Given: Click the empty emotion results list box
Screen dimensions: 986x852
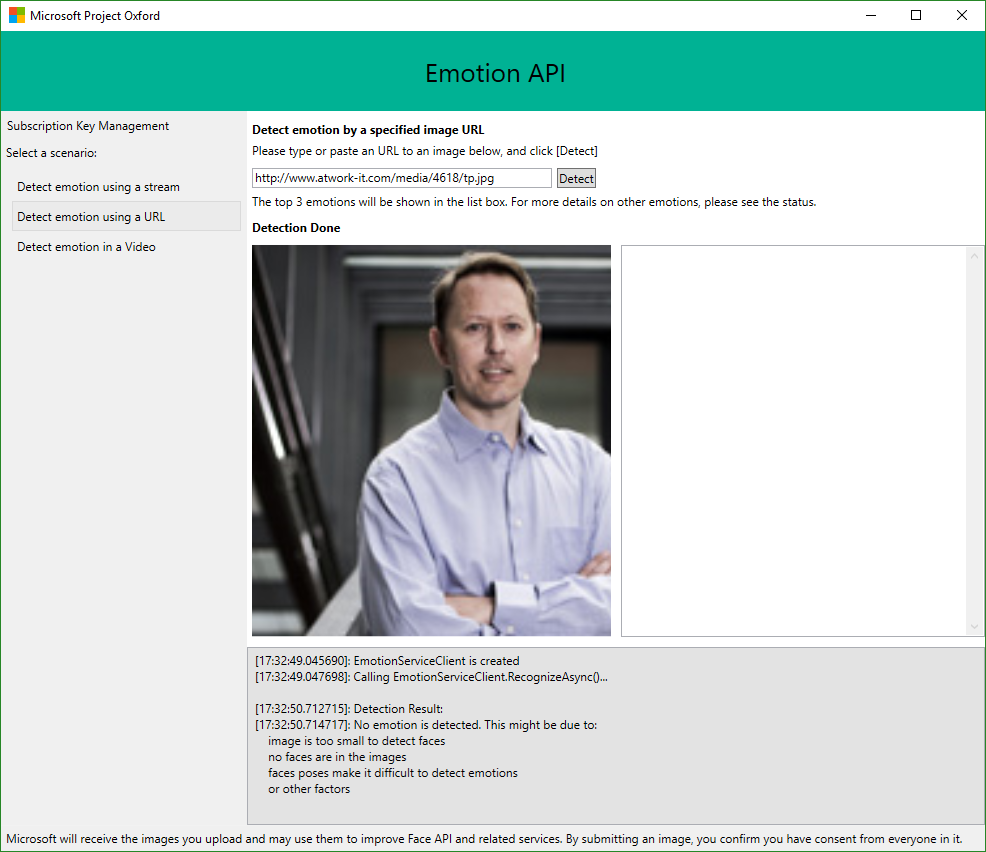Looking at the screenshot, I should tap(794, 440).
